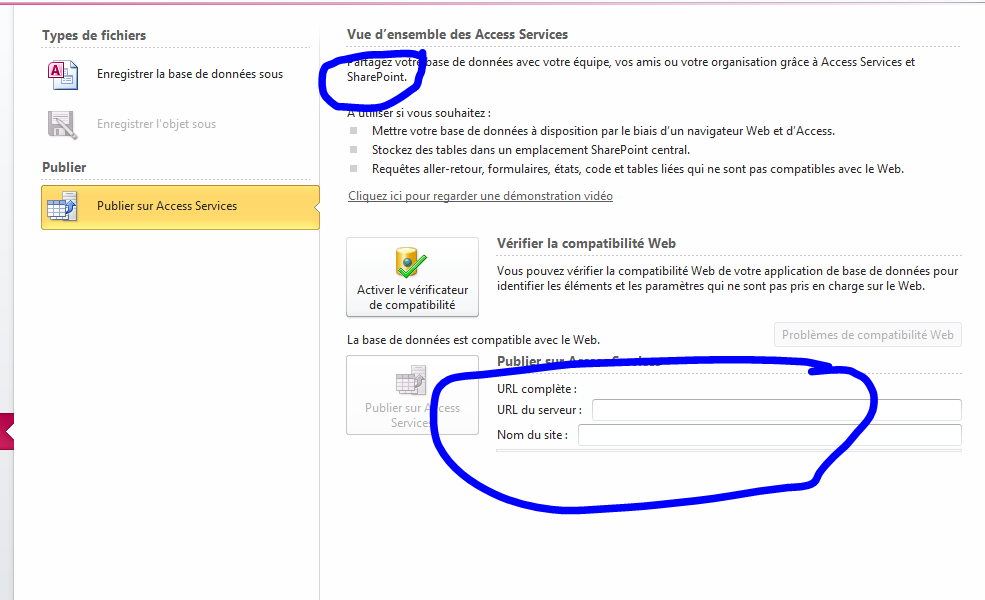Viewport: 985px width, 600px height.
Task: Click the Access database save icon
Action: pyautogui.click(x=63, y=75)
